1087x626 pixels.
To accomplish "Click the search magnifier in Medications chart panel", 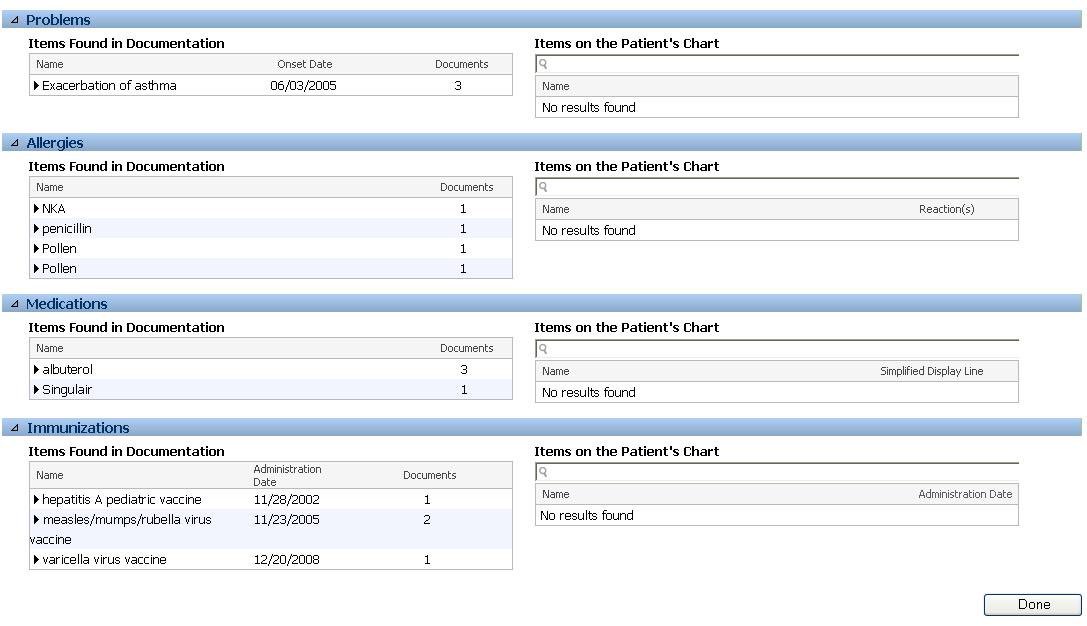I will tap(543, 348).
